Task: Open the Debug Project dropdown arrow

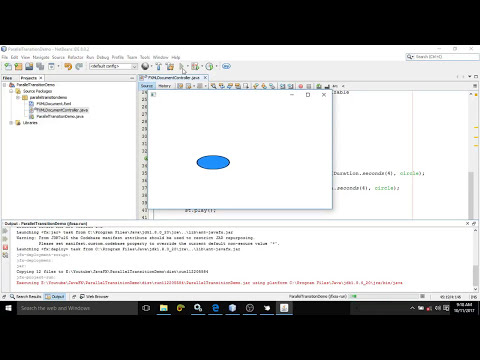Action: click(202, 66)
